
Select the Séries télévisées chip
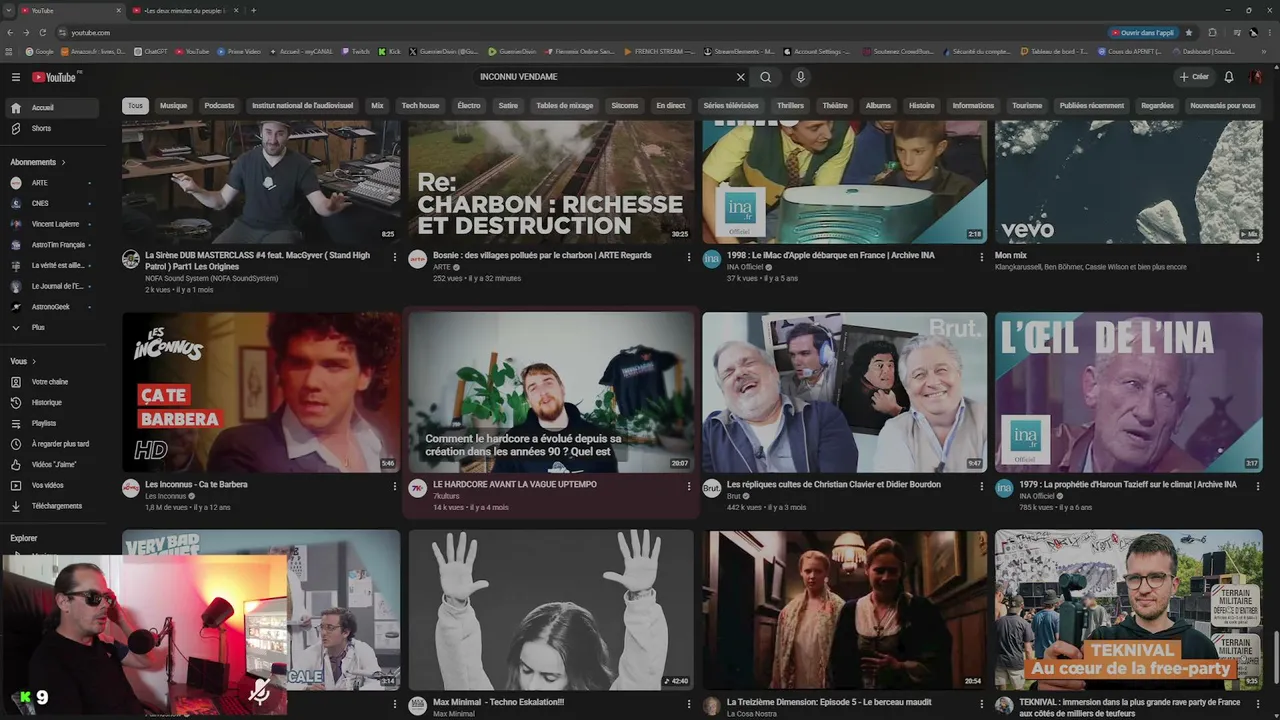[x=730, y=105]
